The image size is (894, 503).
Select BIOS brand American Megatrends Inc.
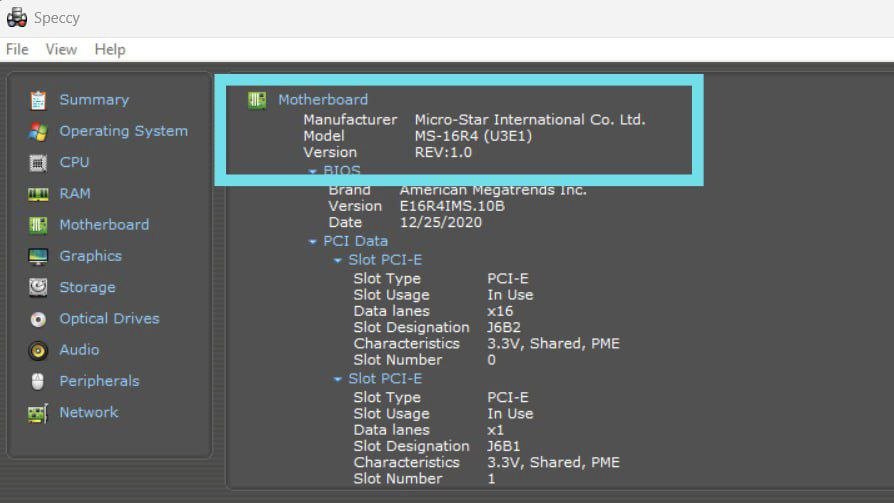[493, 190]
